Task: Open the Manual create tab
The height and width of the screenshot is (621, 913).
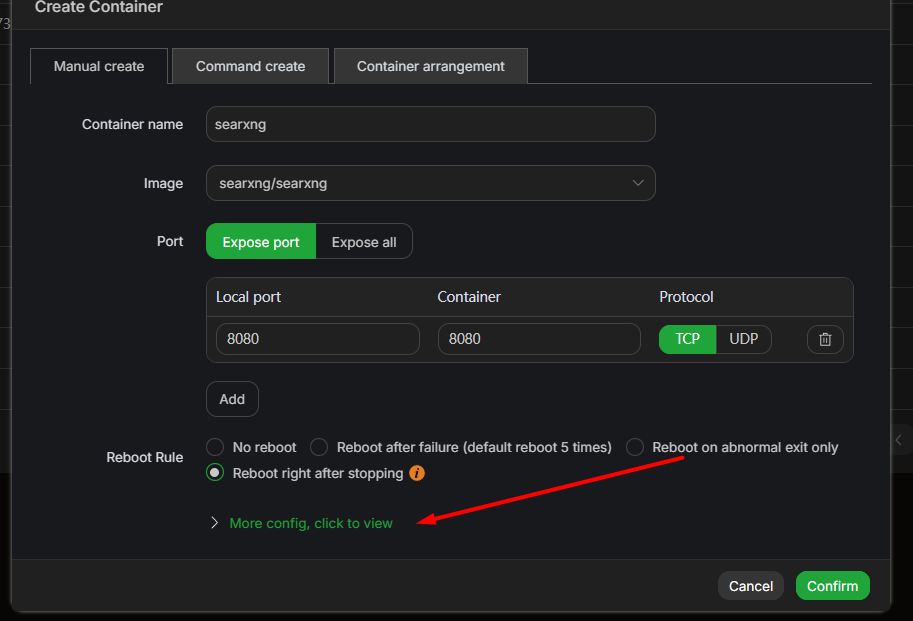Action: tap(99, 66)
